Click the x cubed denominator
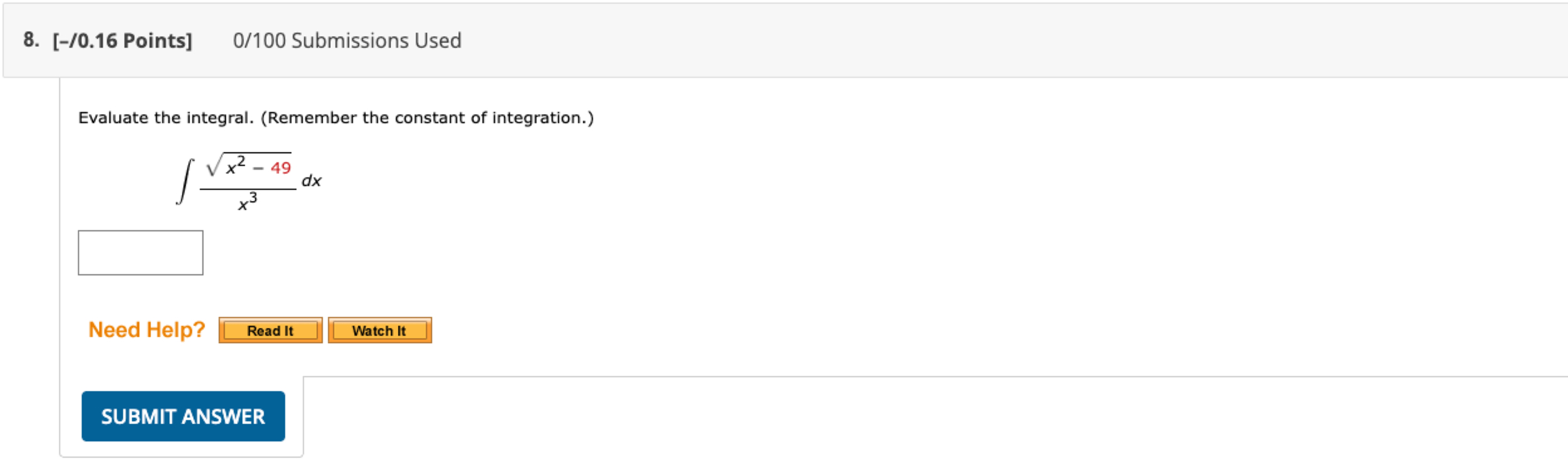This screenshot has height=466, width=1568. [248, 202]
